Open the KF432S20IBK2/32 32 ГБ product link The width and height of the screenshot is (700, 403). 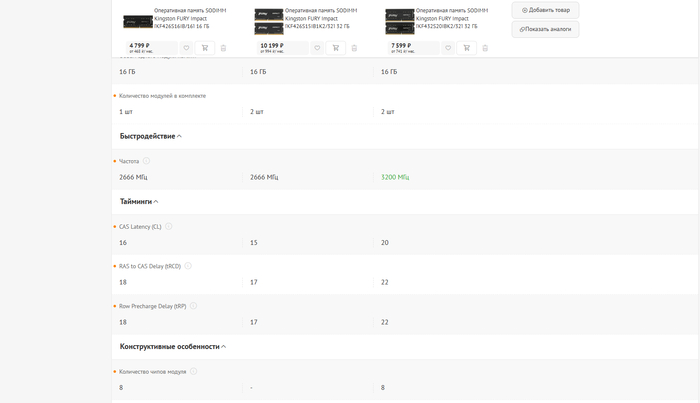(452, 18)
